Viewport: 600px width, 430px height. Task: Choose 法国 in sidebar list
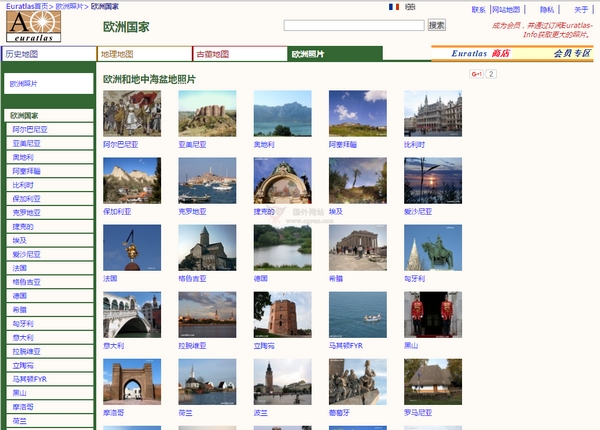[x=50, y=268]
